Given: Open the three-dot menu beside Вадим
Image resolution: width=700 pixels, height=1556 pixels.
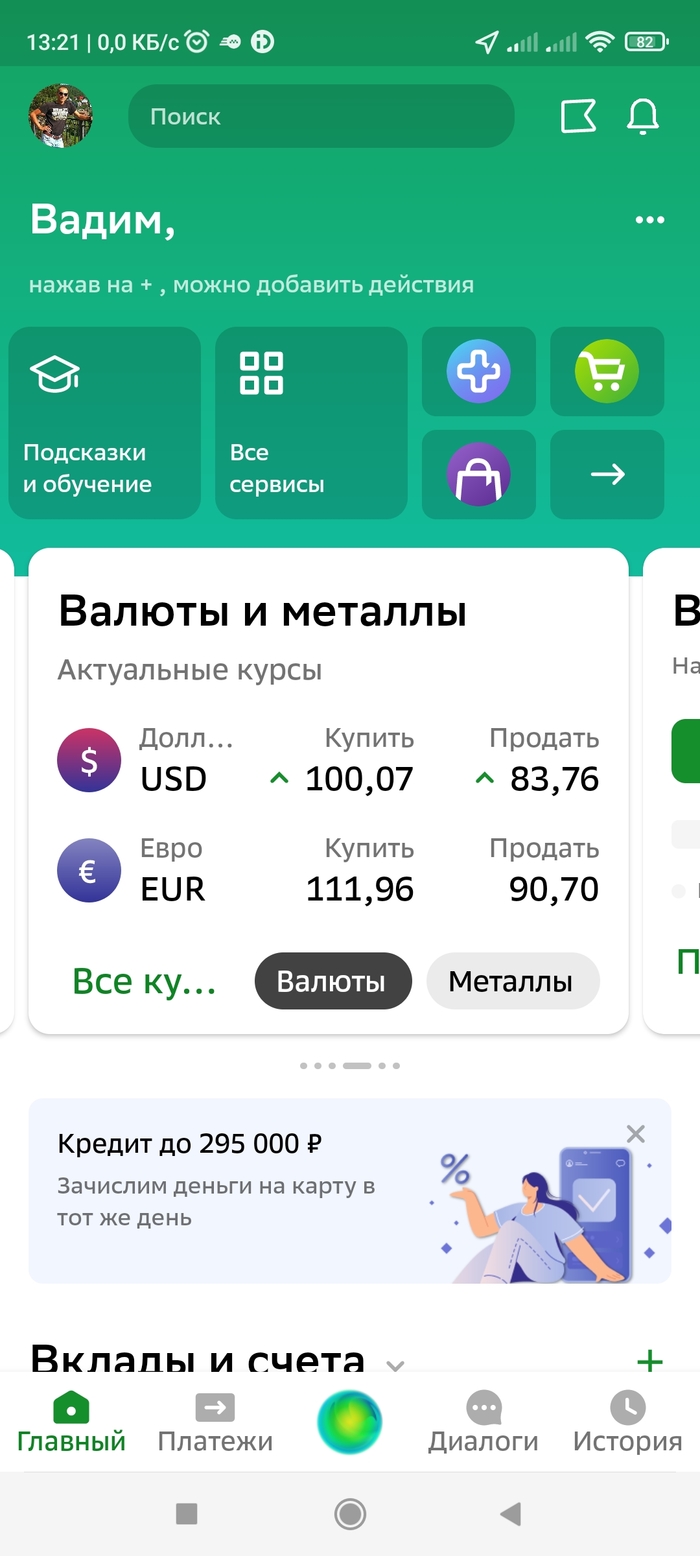Looking at the screenshot, I should click(x=650, y=220).
